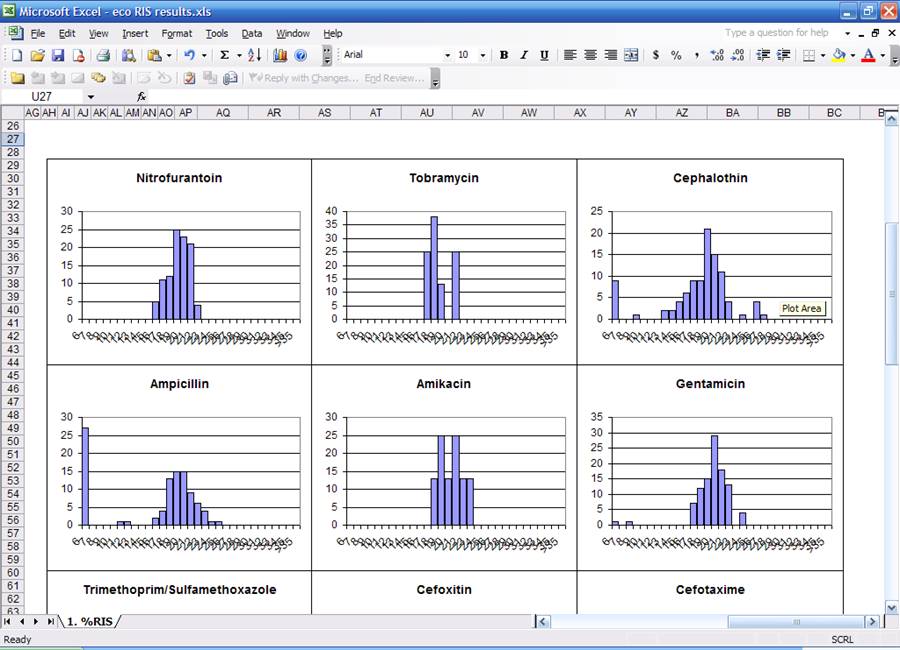Image resolution: width=900 pixels, height=650 pixels.
Task: Open Excel Help with the question mark icon
Action: click(x=300, y=55)
